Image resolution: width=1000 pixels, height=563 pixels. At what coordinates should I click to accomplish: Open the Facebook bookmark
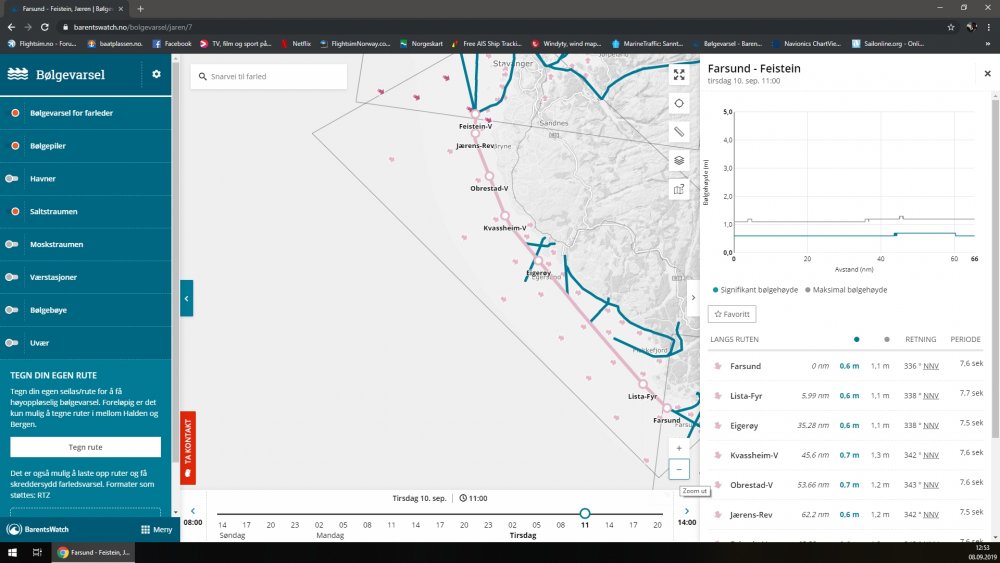pos(172,43)
